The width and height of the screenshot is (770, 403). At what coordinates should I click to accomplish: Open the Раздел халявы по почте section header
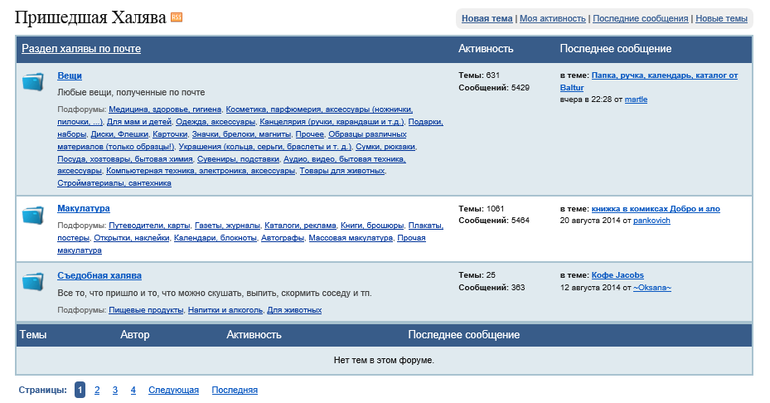point(81,48)
